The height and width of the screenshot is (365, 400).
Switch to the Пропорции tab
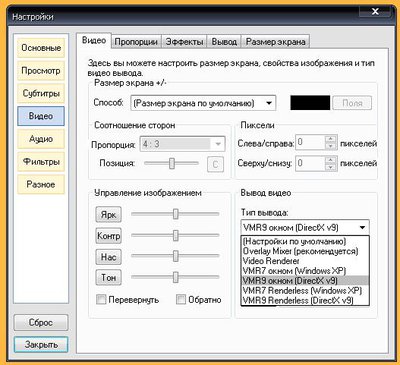pyautogui.click(x=136, y=42)
